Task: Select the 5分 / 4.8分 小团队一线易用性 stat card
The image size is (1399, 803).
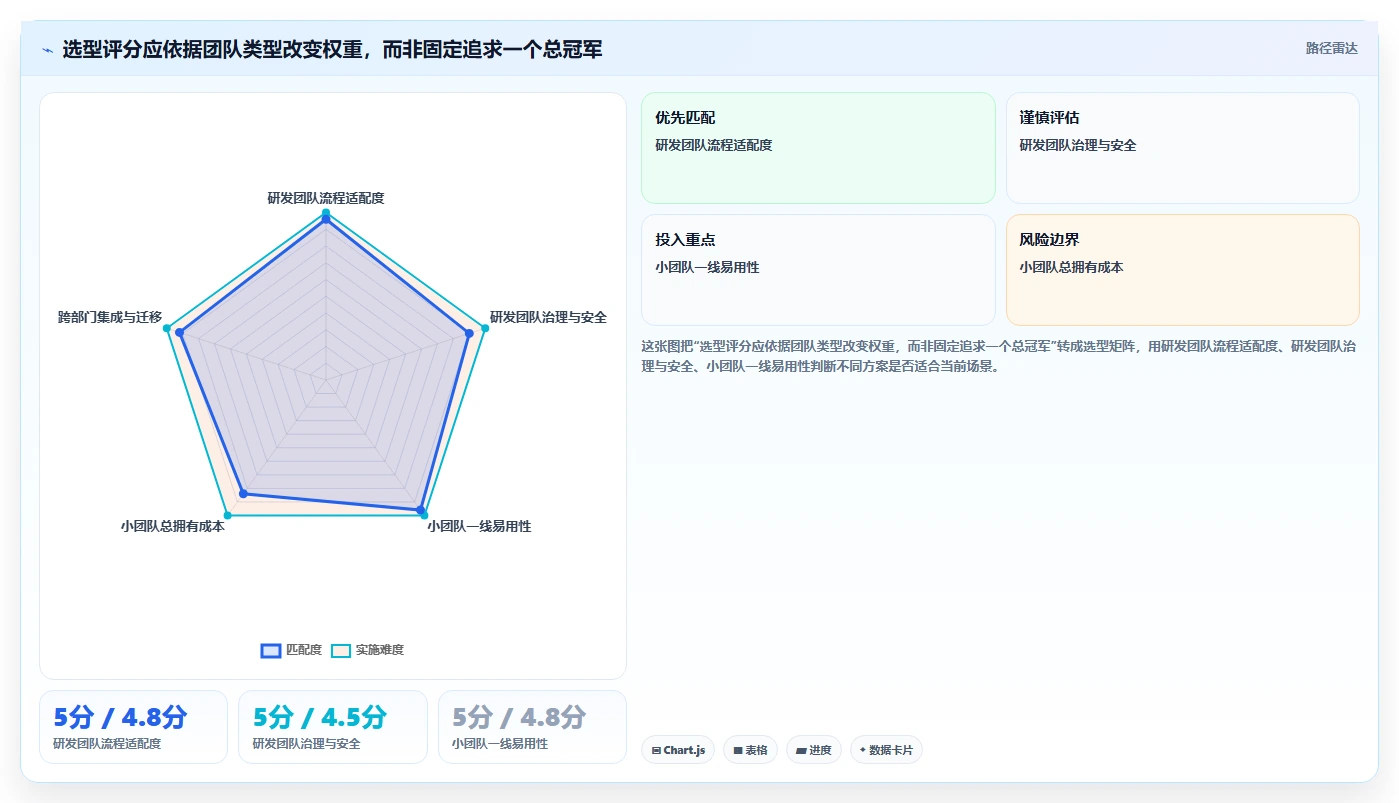Action: [532, 727]
